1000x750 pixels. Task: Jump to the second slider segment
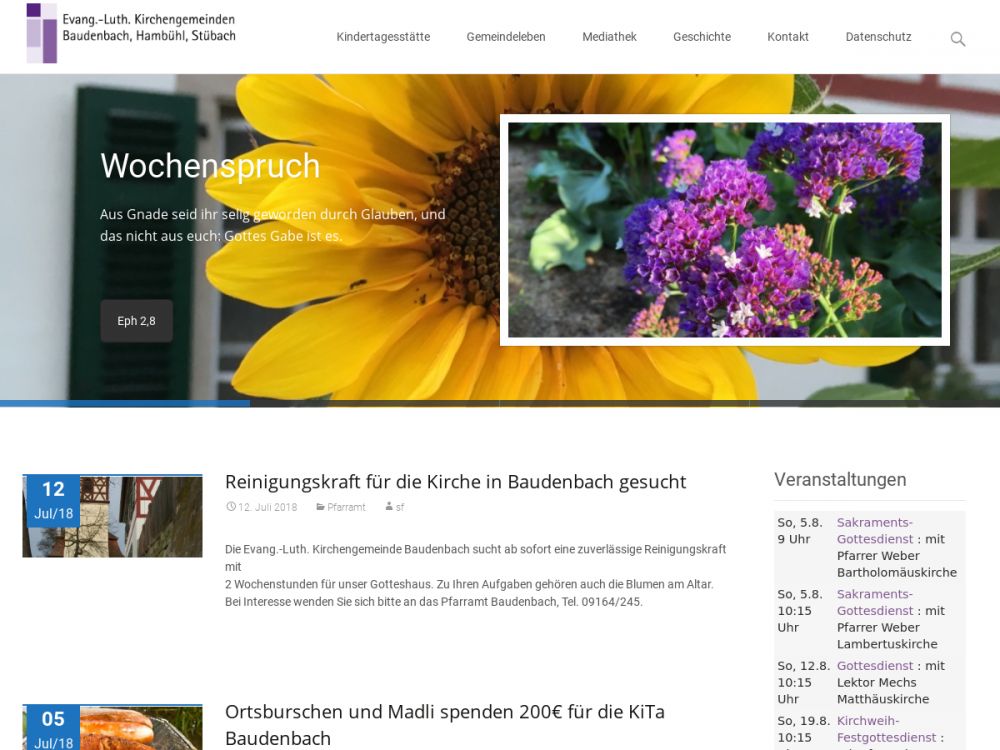[x=374, y=404]
